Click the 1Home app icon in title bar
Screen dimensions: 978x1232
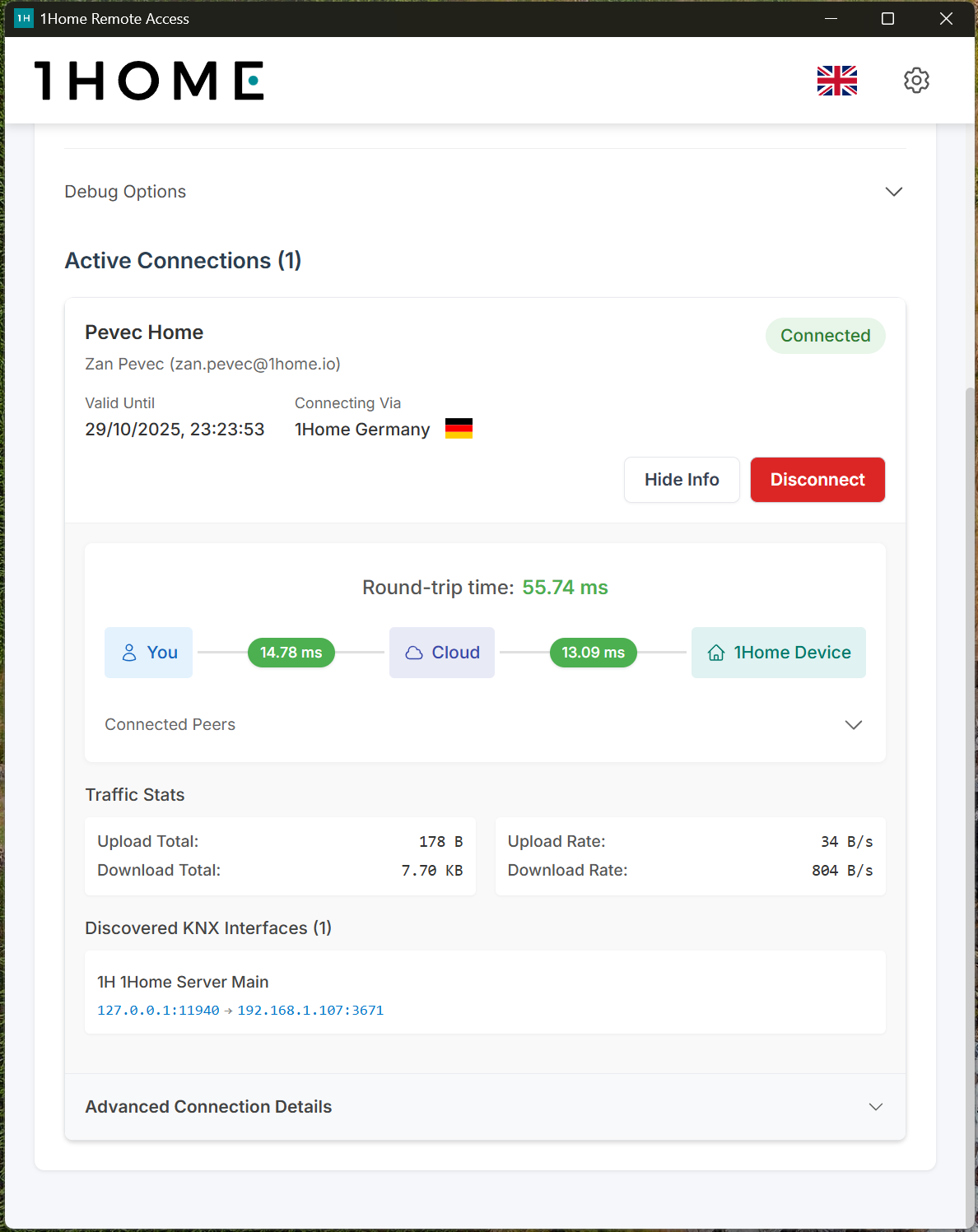(x=24, y=18)
